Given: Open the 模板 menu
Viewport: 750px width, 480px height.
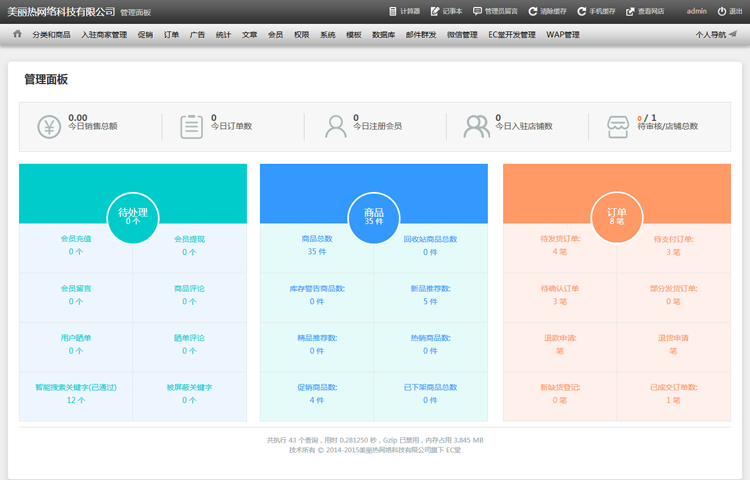Looking at the screenshot, I should [x=353, y=34].
